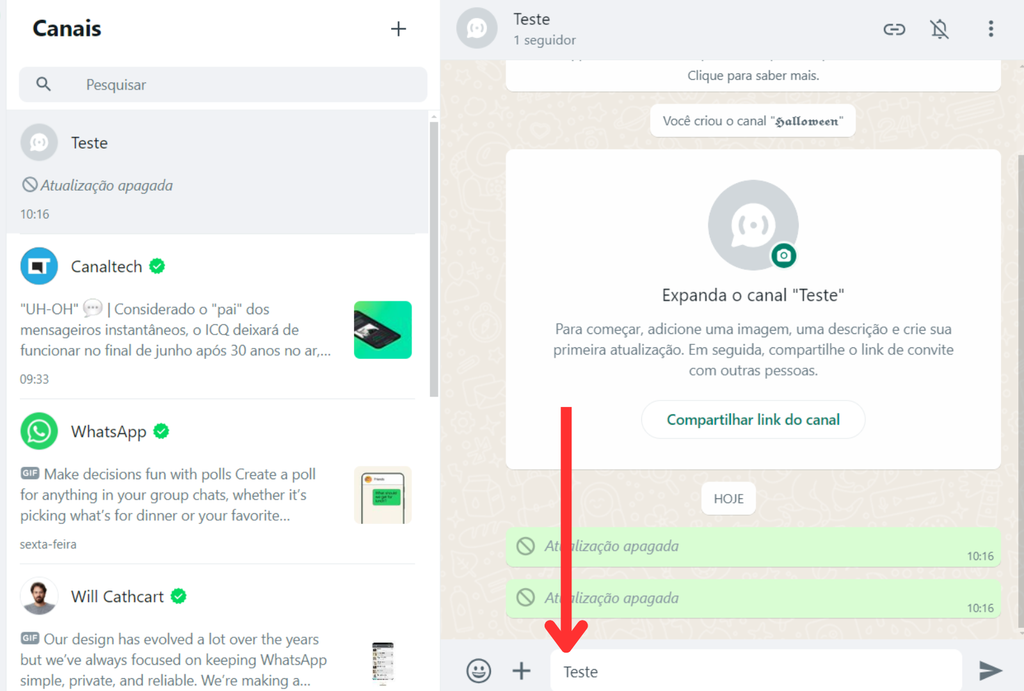Focus the Pesquisar search field
Viewport: 1024px width, 691px height.
tap(223, 84)
